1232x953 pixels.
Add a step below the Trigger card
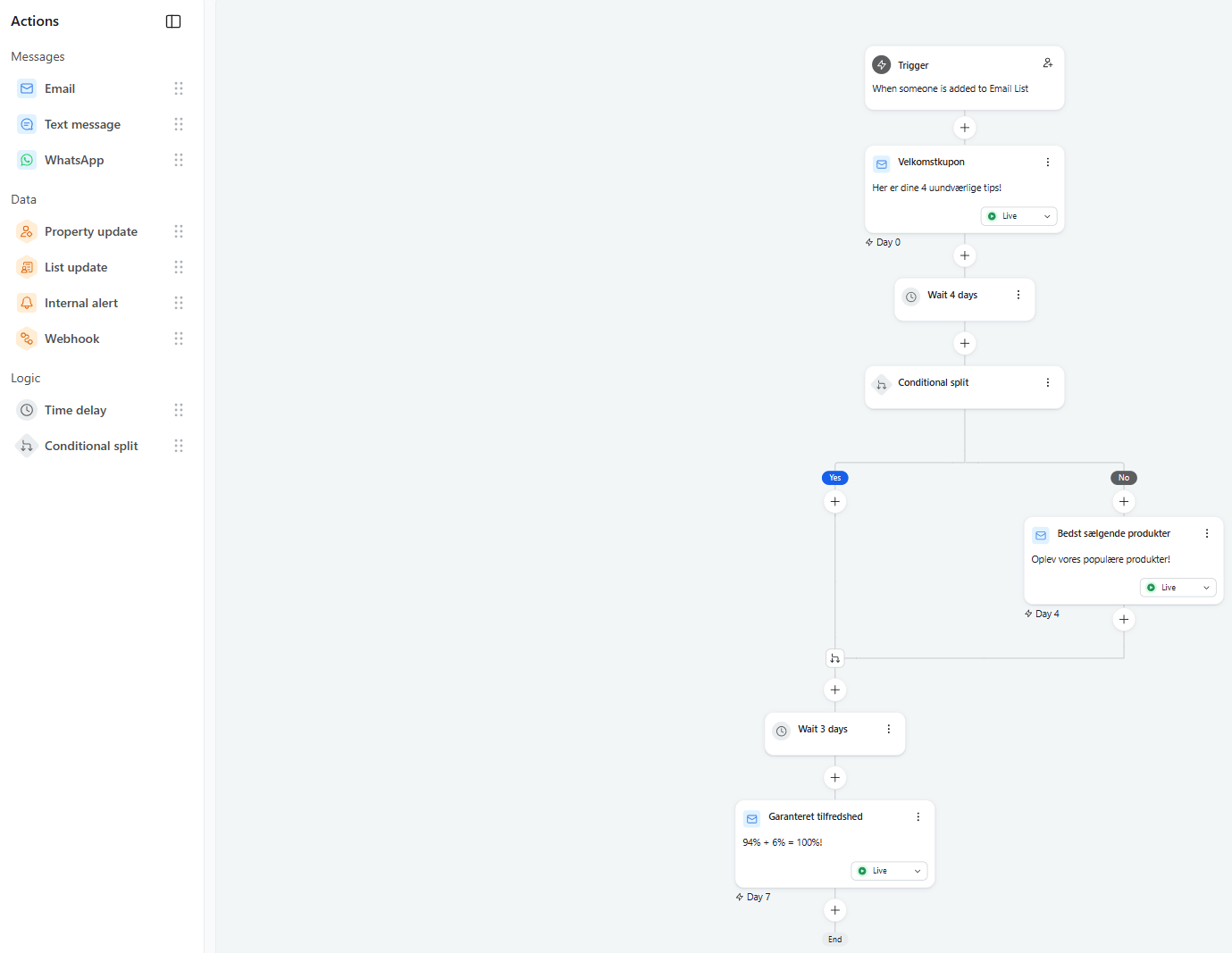pyautogui.click(x=965, y=128)
